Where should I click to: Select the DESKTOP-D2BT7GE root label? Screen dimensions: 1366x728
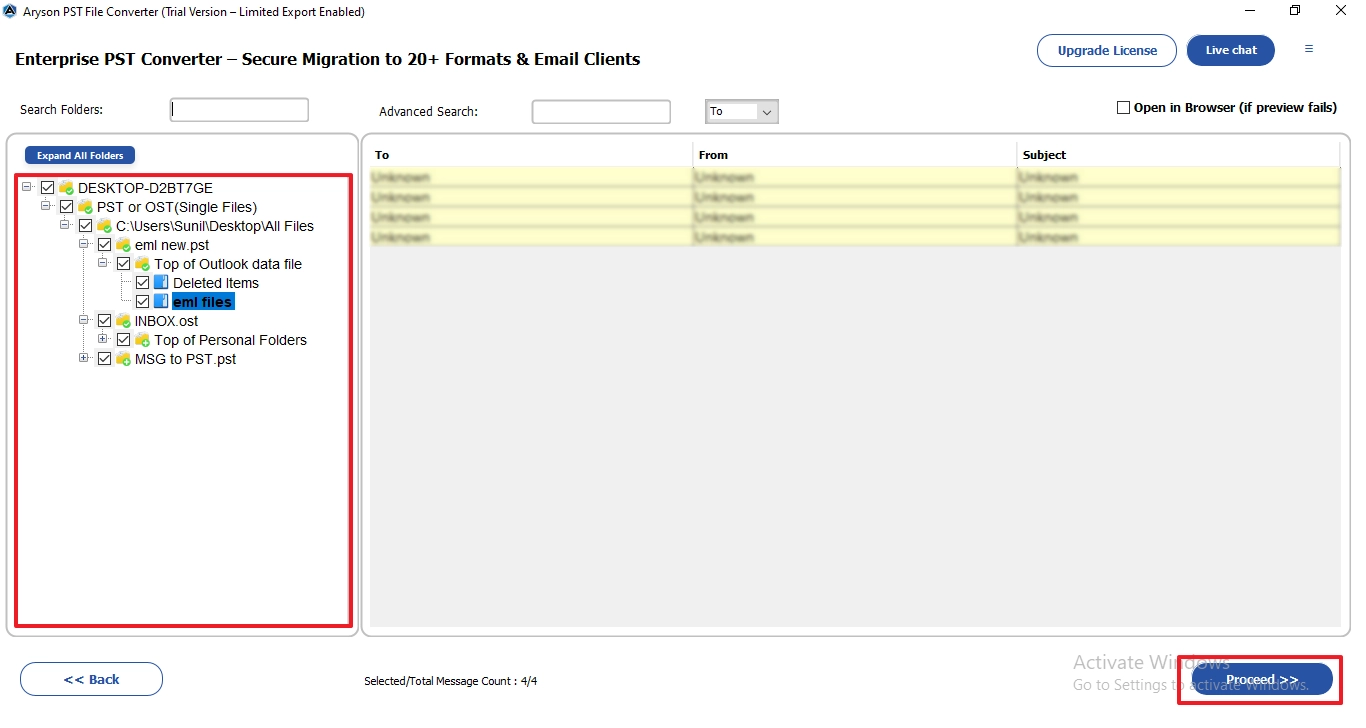point(146,188)
